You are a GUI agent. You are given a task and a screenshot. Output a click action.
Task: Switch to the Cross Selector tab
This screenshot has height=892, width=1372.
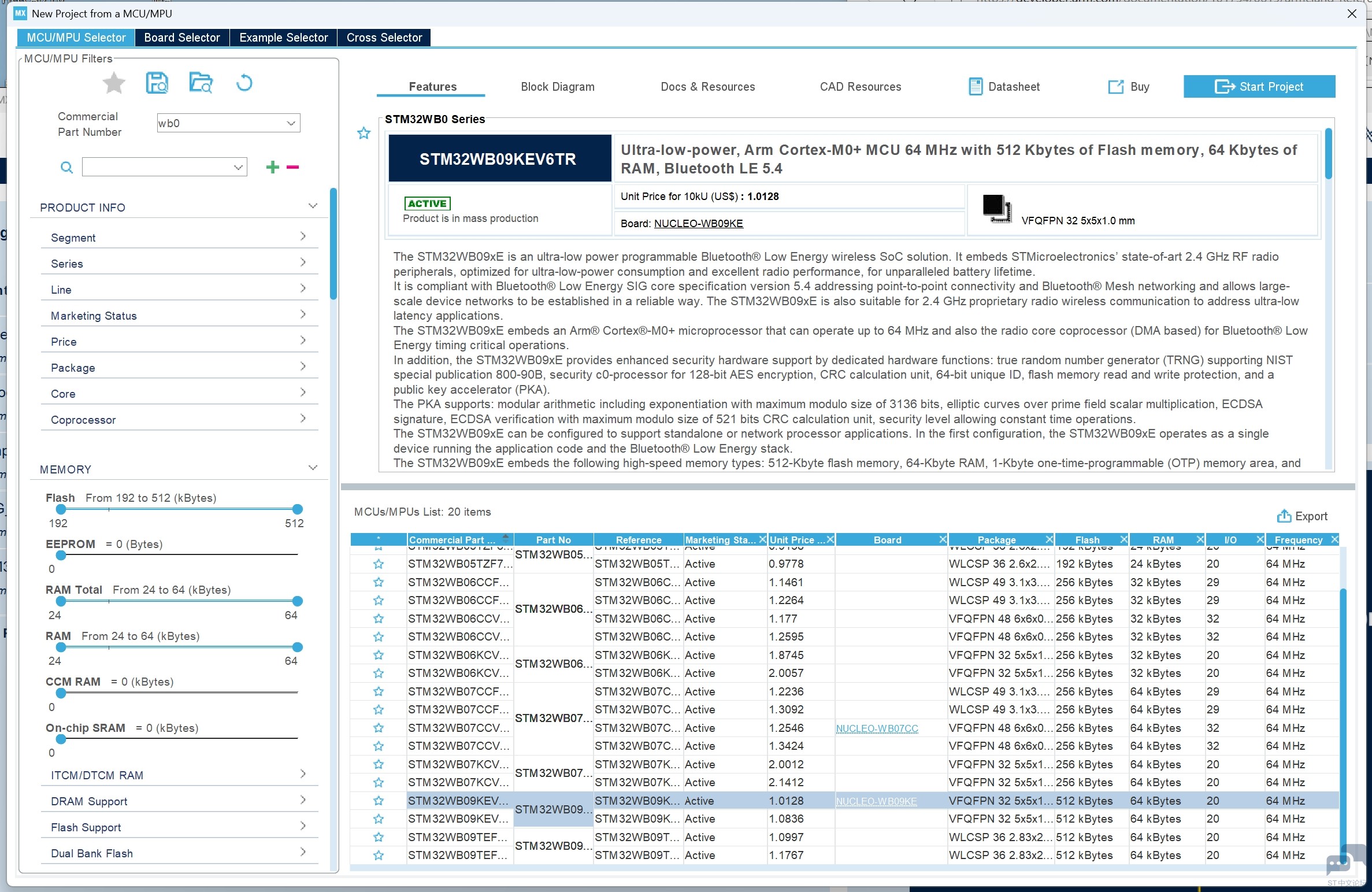click(384, 38)
